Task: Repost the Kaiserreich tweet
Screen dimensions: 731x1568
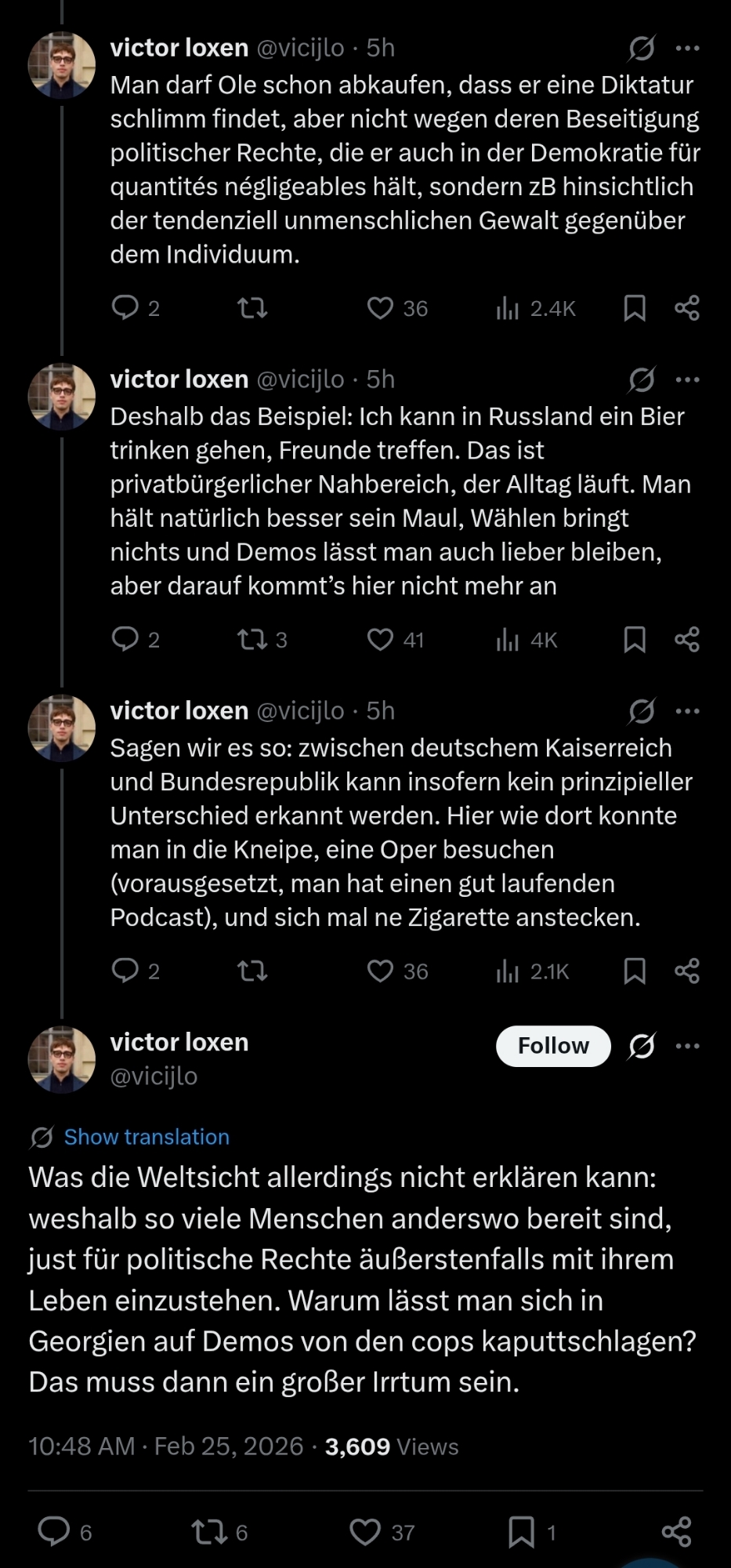Action: (252, 972)
